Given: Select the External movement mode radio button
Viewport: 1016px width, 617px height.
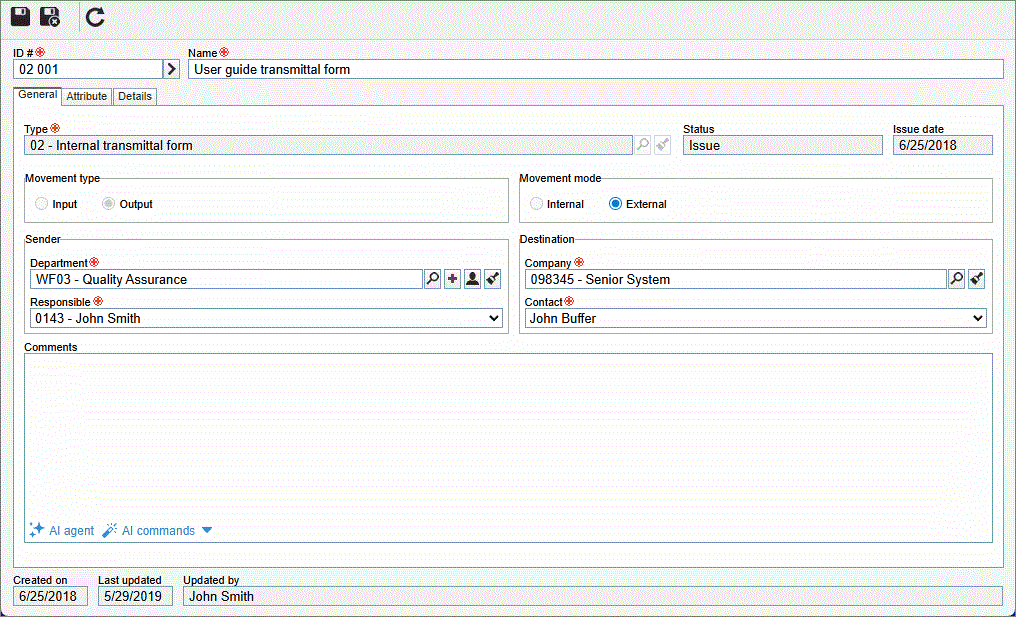Looking at the screenshot, I should (x=616, y=204).
